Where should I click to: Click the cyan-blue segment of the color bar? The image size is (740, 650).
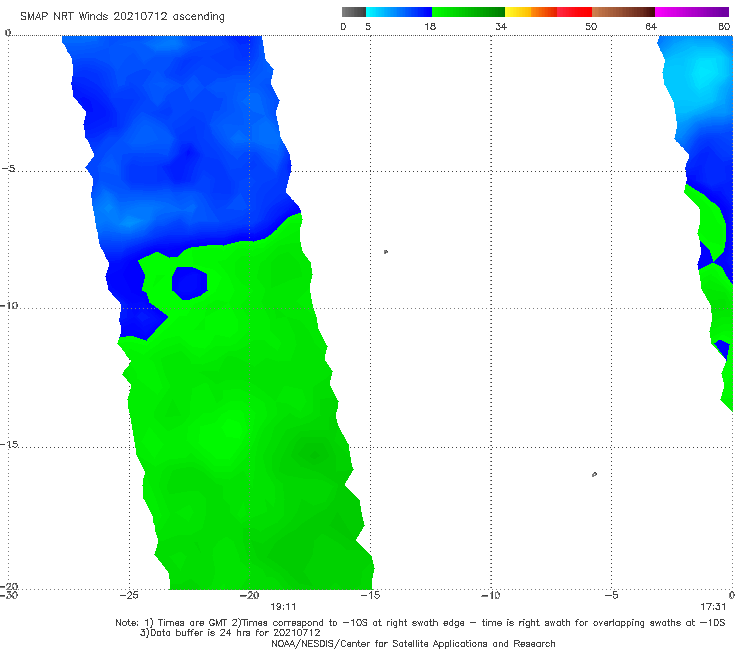pos(399,12)
